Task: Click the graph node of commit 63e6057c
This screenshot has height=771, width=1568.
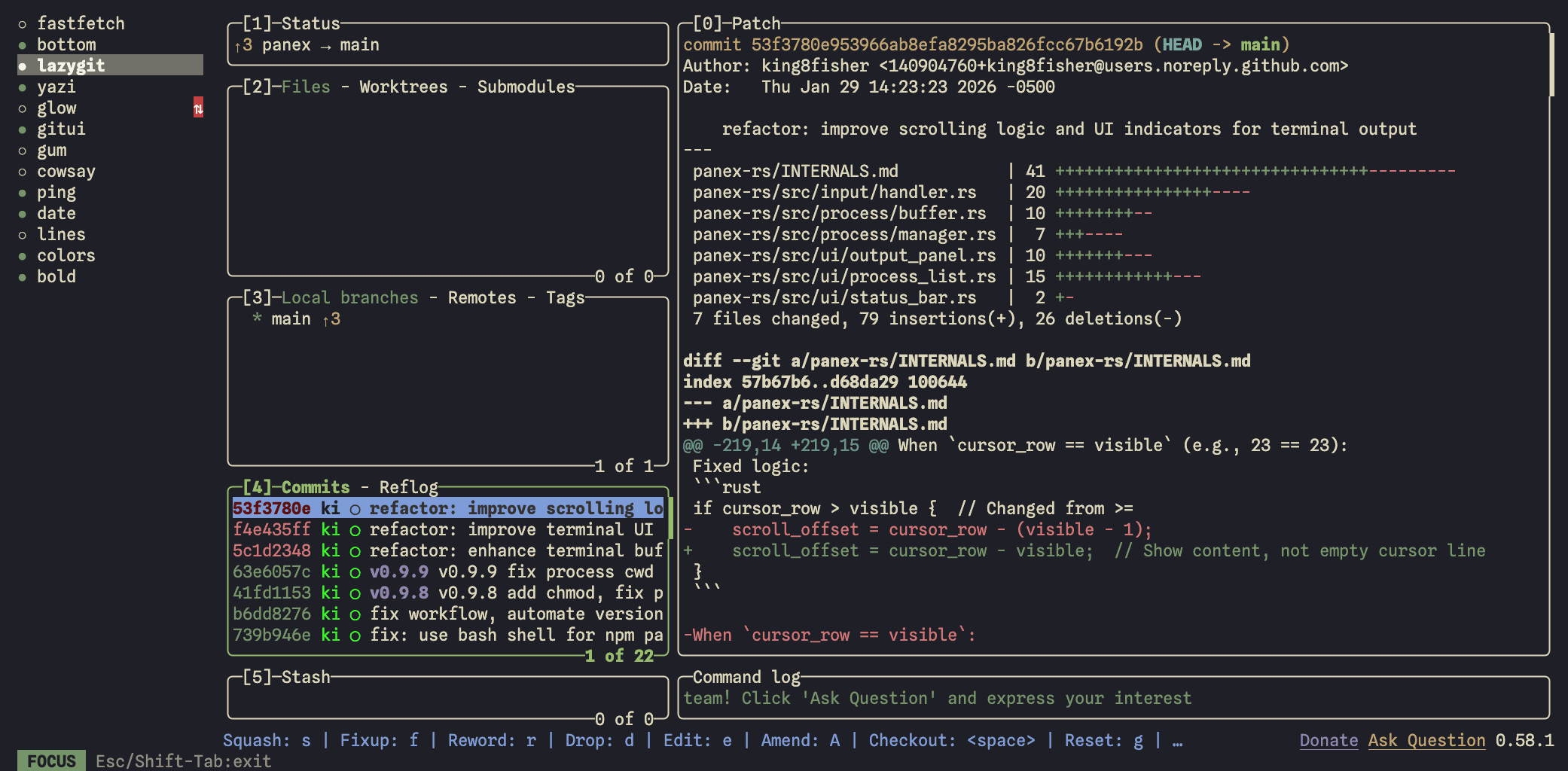Action: coord(355,572)
